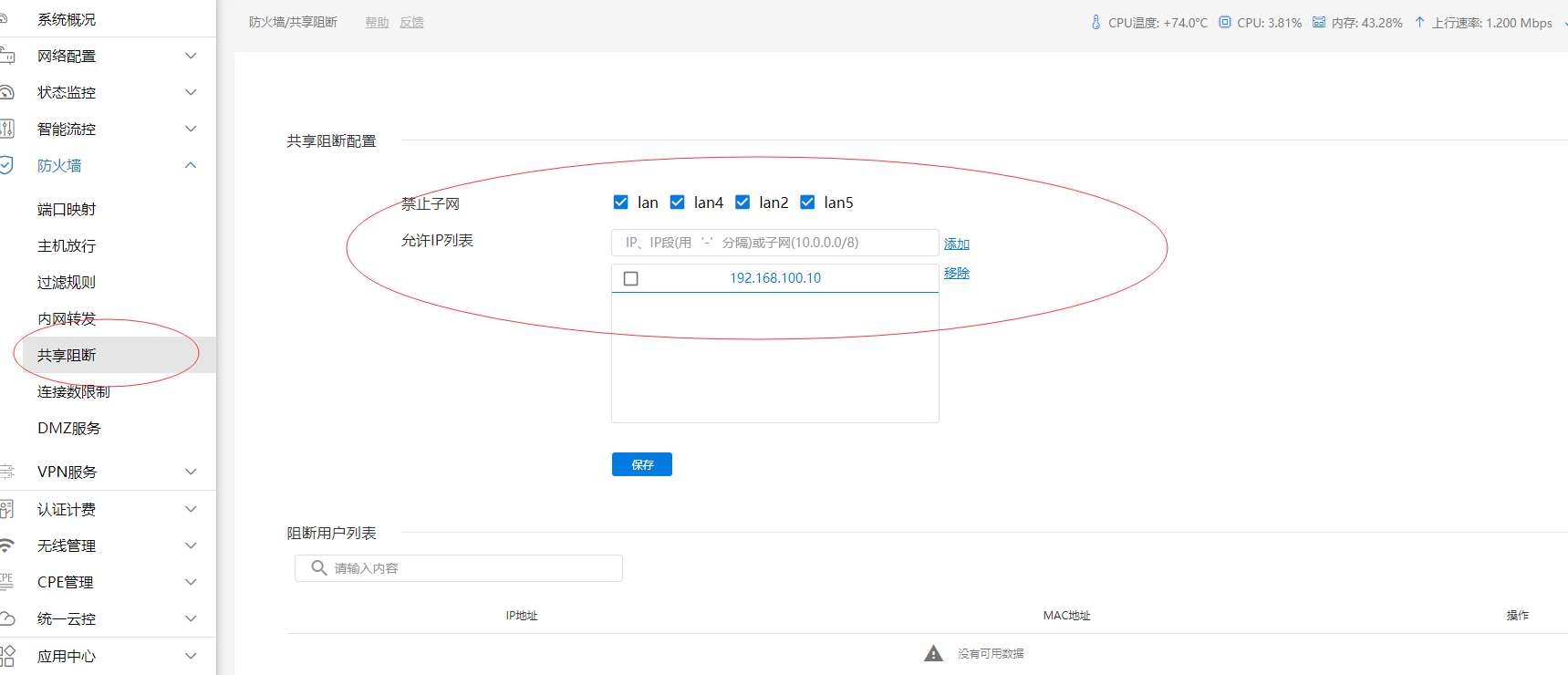
Task: Click the firewall shield icon in sidebar
Action: click(x=6, y=165)
